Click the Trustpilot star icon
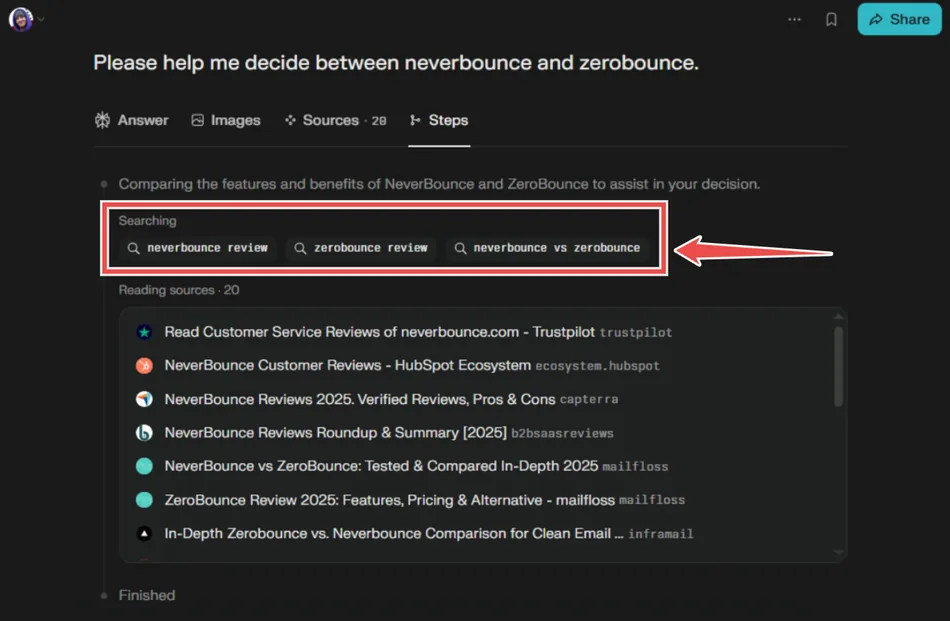950x621 pixels. pyautogui.click(x=144, y=332)
